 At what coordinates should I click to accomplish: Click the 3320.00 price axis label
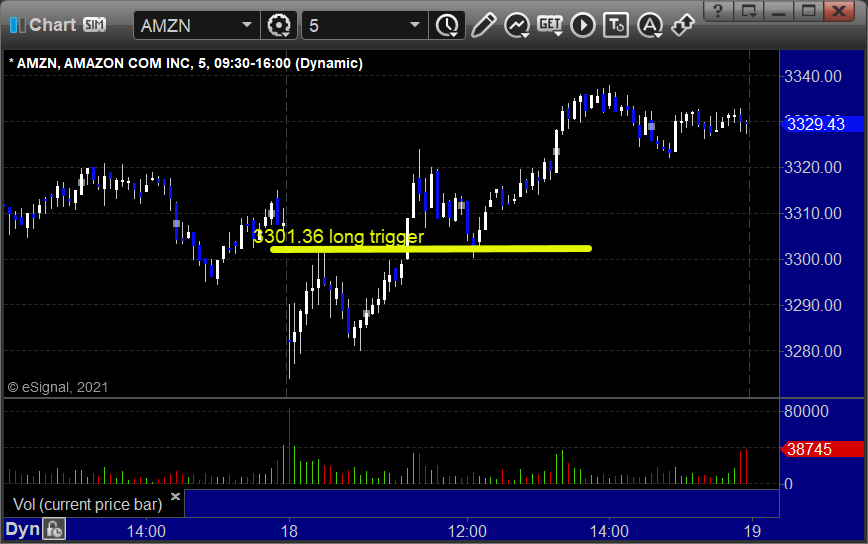point(813,167)
